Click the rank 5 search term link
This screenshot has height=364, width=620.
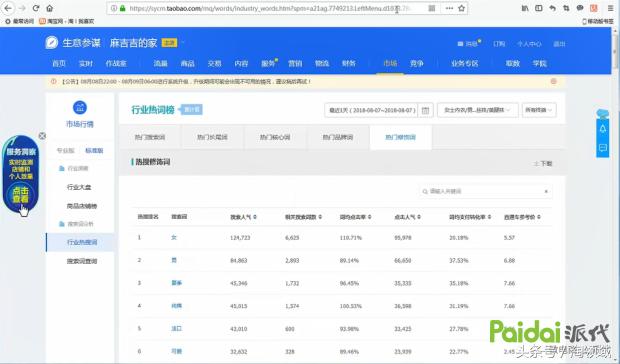176,328
